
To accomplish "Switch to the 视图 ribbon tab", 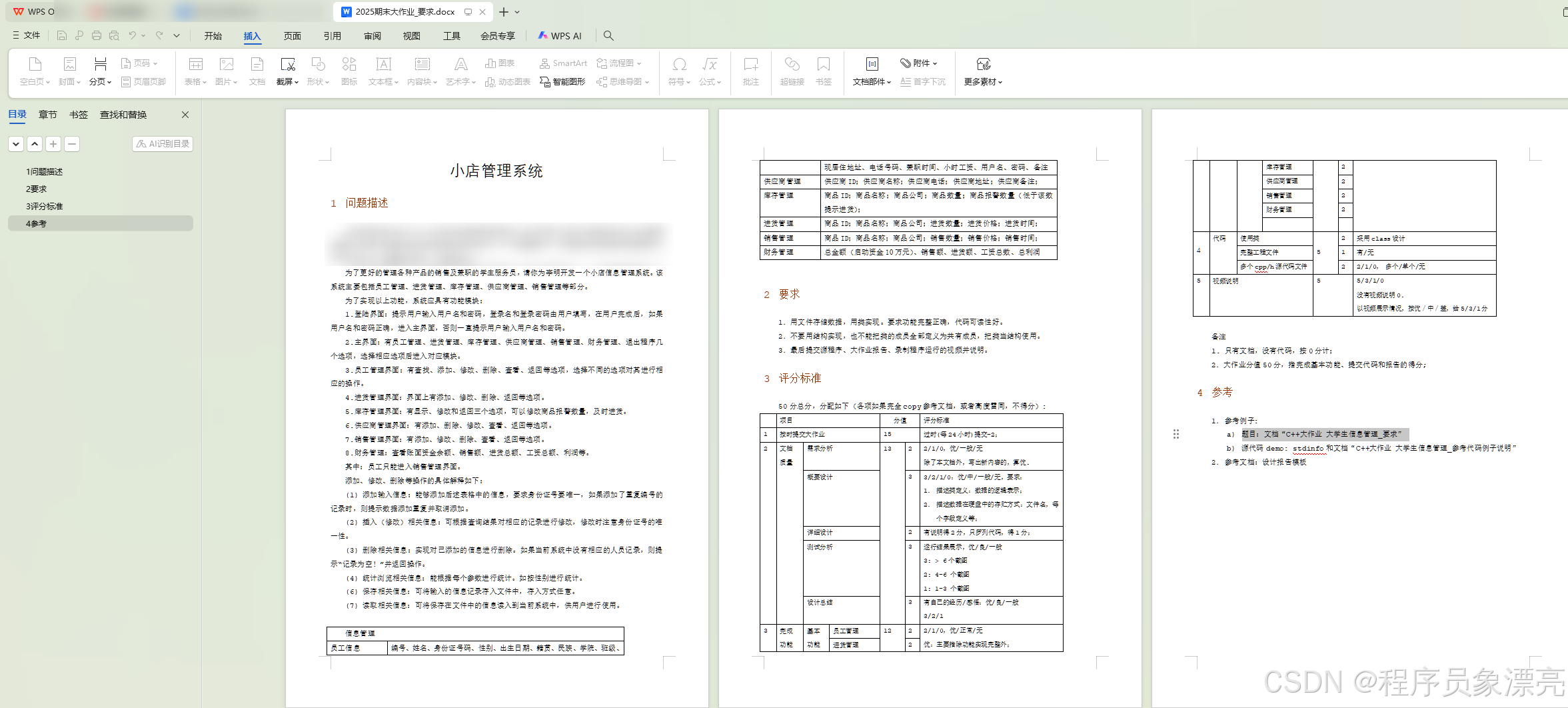I will [412, 36].
